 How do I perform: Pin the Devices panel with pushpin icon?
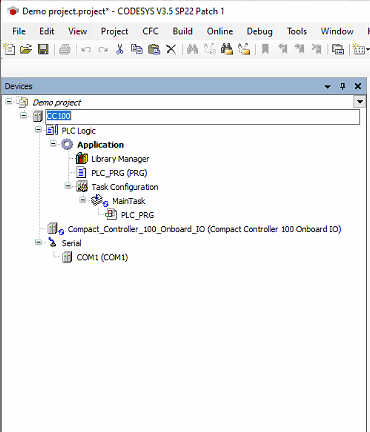(342, 86)
